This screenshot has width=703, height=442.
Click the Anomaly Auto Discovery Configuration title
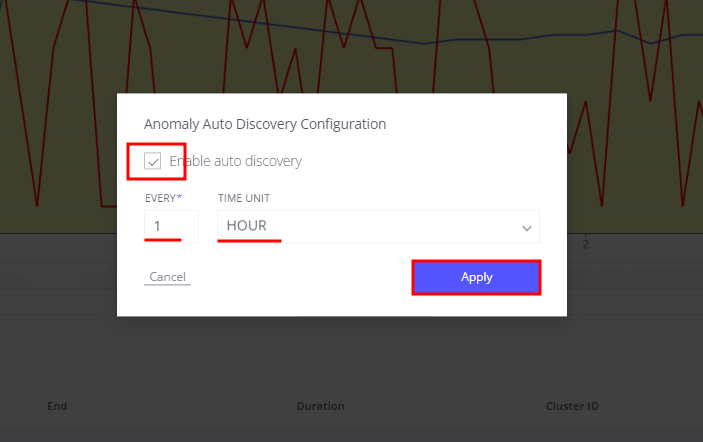tap(265, 125)
